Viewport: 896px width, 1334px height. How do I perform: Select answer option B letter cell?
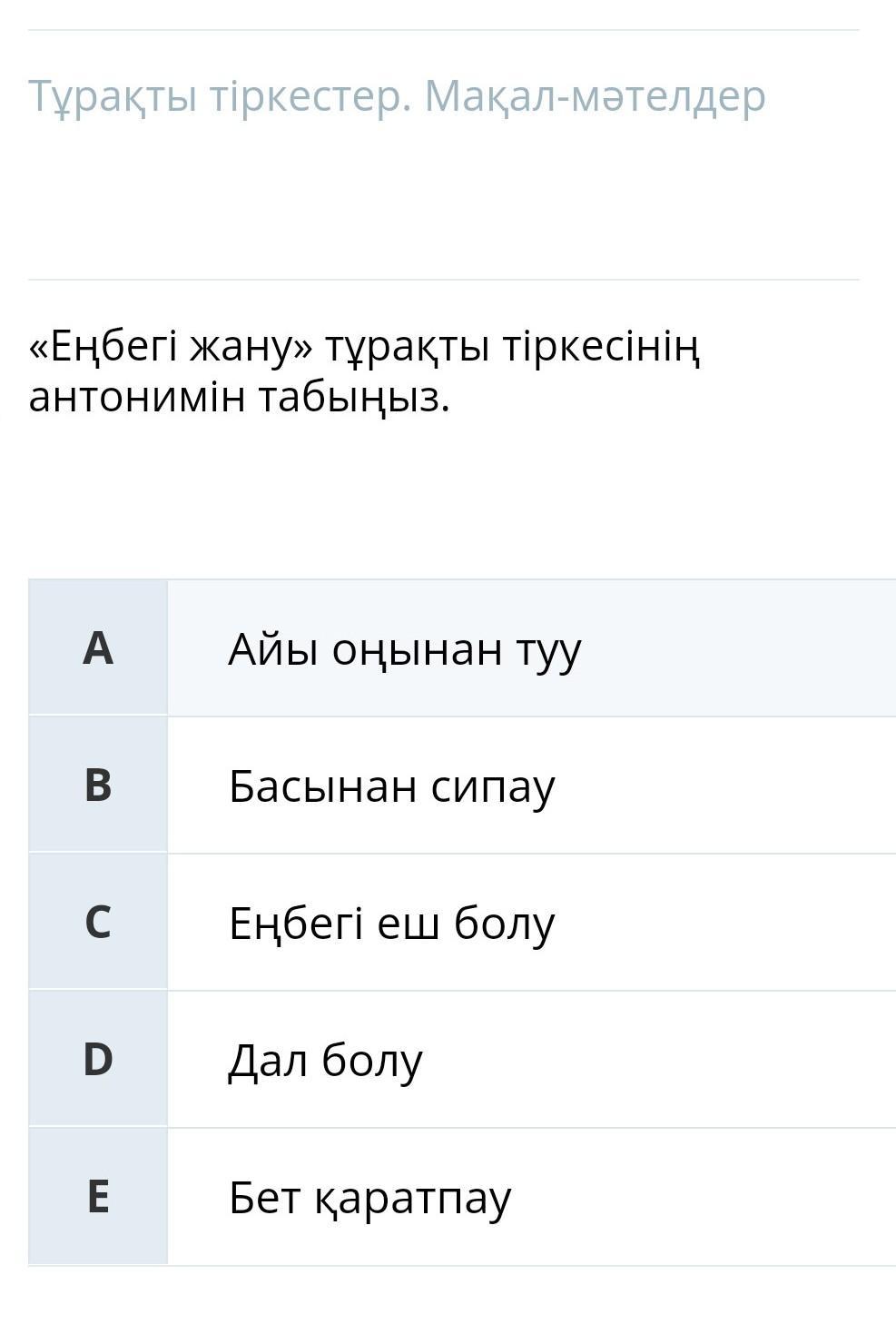[98, 785]
